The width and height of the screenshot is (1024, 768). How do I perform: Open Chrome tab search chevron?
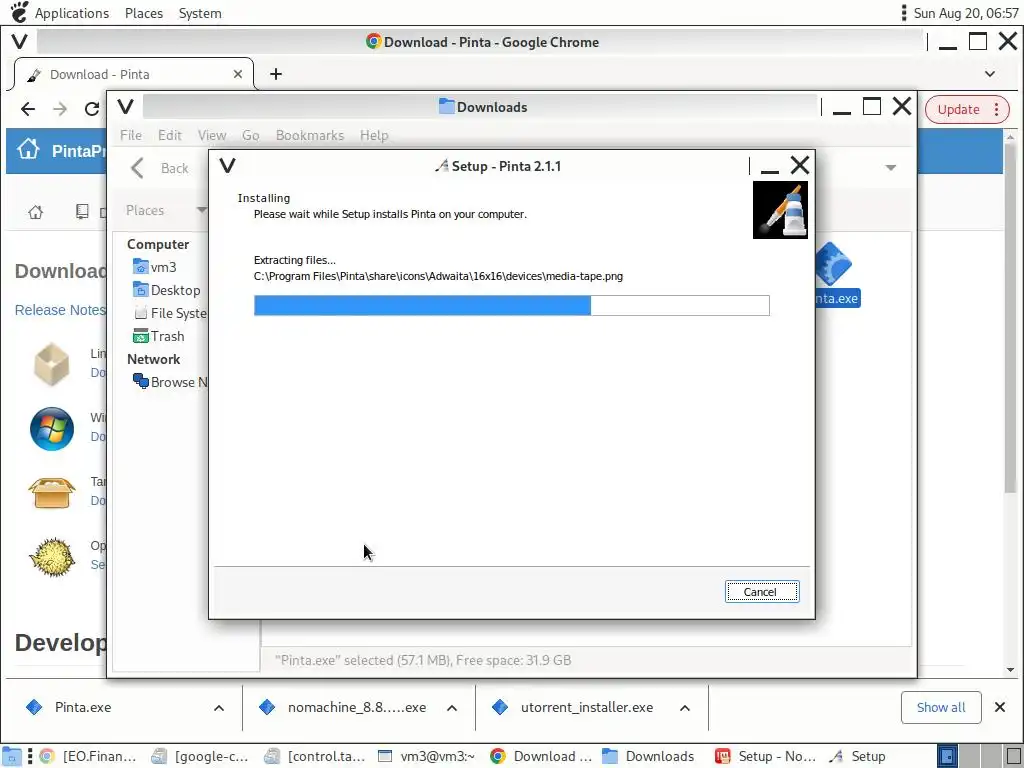990,74
